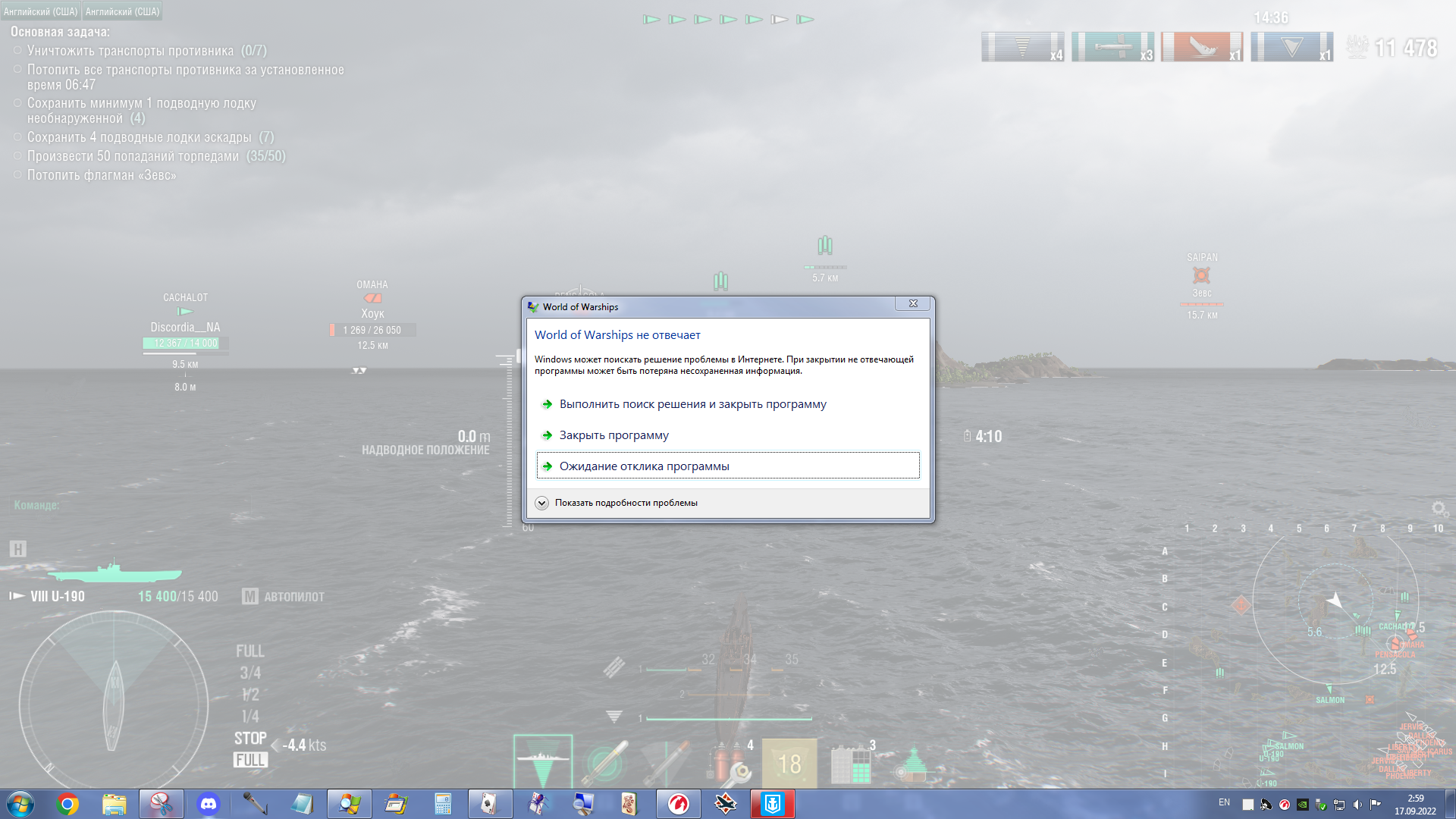Choose Закрыть программу option
This screenshot has height=819, width=1456.
point(613,435)
